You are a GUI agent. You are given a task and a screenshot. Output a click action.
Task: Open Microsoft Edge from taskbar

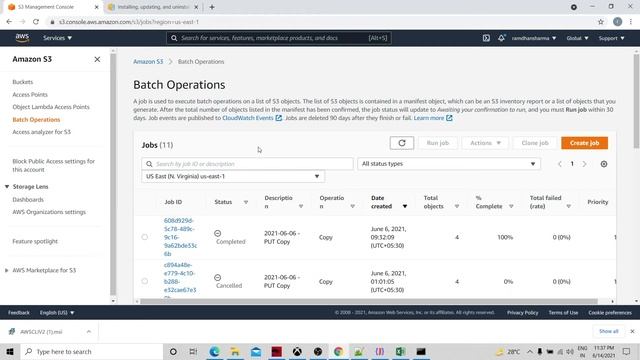tap(215, 351)
